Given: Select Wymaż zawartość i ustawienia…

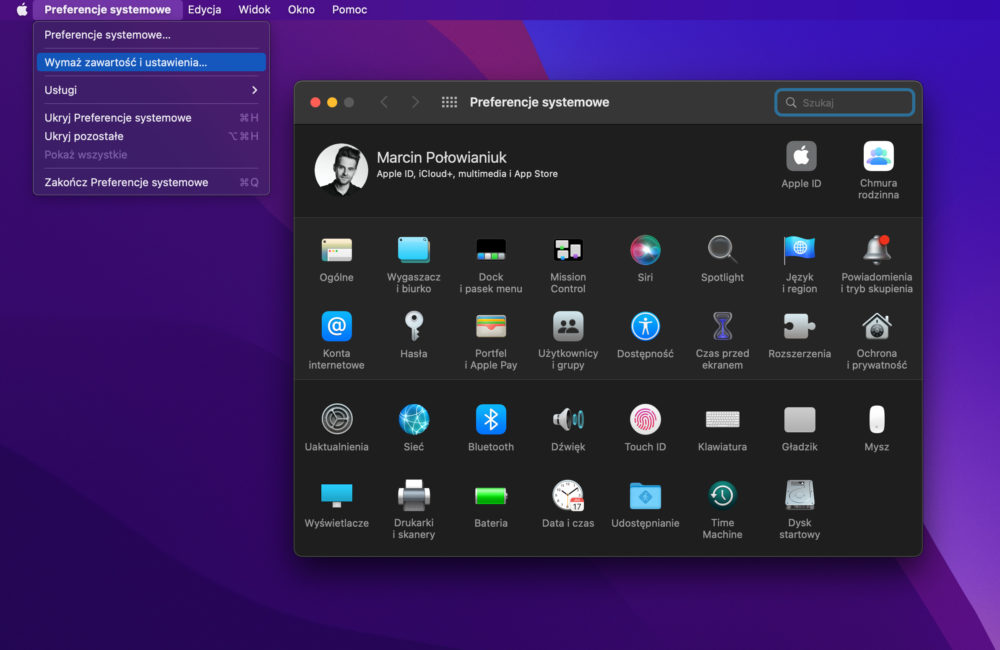Looking at the screenshot, I should point(151,63).
